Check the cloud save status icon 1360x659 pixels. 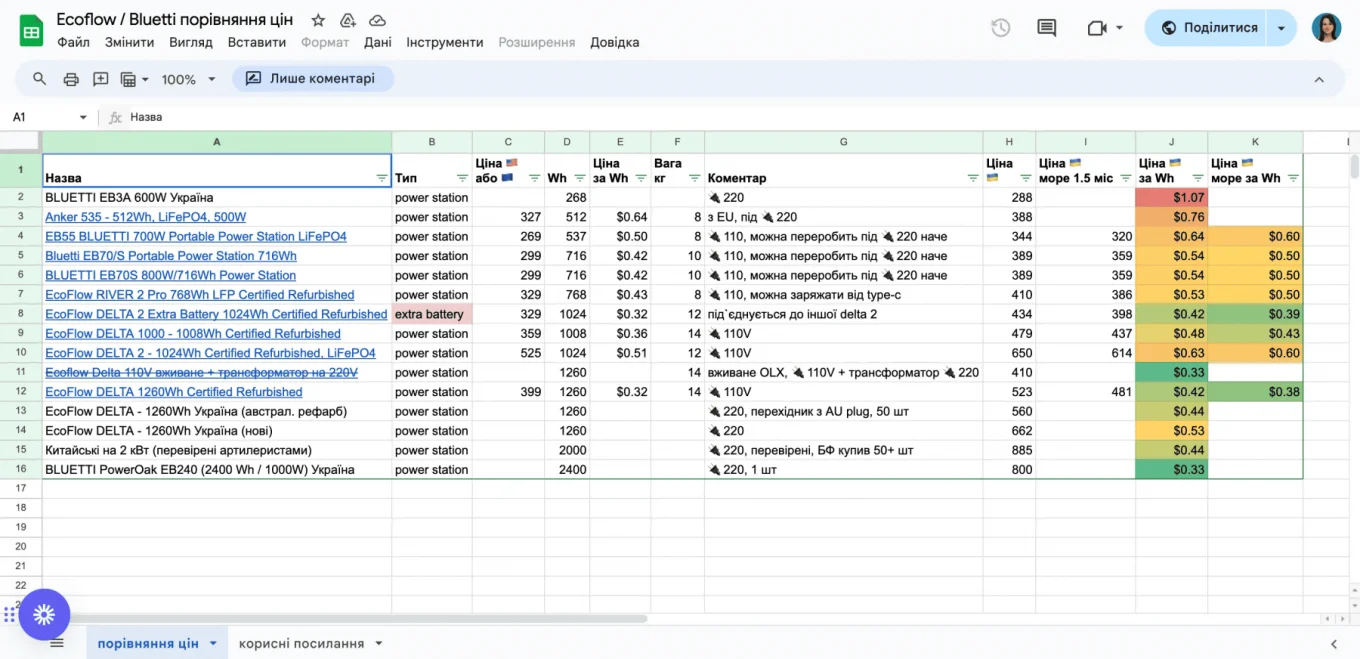click(x=377, y=20)
